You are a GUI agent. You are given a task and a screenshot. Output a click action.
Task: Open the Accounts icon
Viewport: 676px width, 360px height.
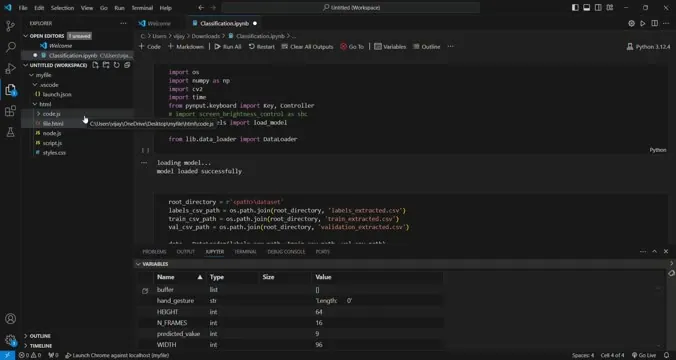click(x=10, y=319)
